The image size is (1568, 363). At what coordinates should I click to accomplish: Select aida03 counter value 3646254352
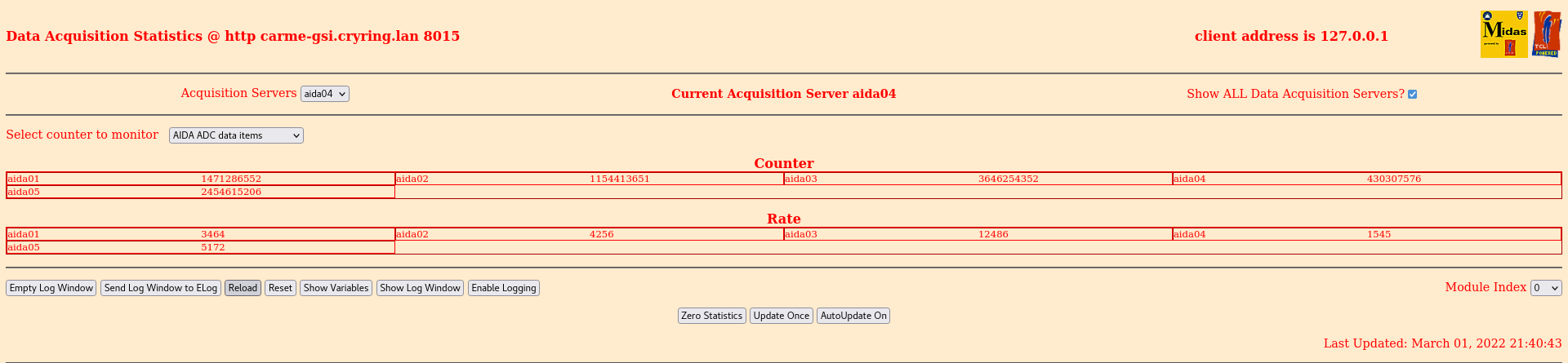click(x=1009, y=179)
